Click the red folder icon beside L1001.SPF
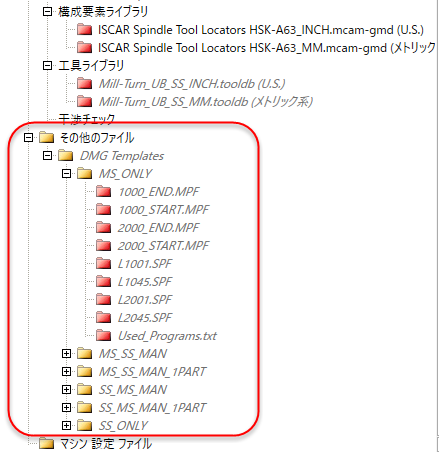 pos(104,264)
